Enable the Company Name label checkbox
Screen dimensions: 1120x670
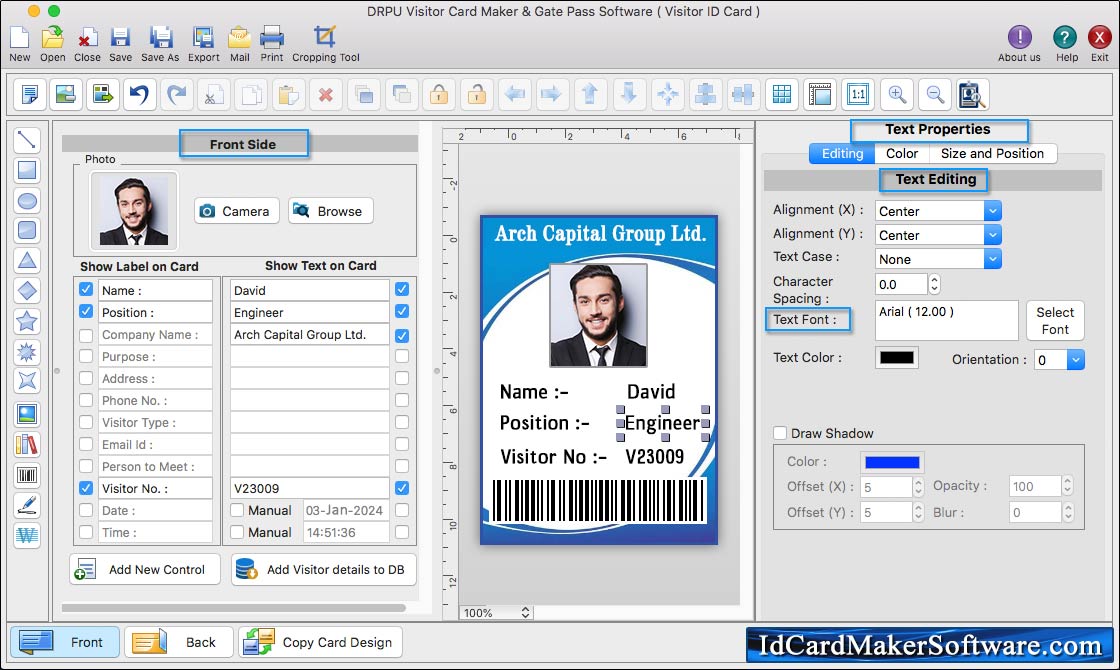(x=86, y=335)
